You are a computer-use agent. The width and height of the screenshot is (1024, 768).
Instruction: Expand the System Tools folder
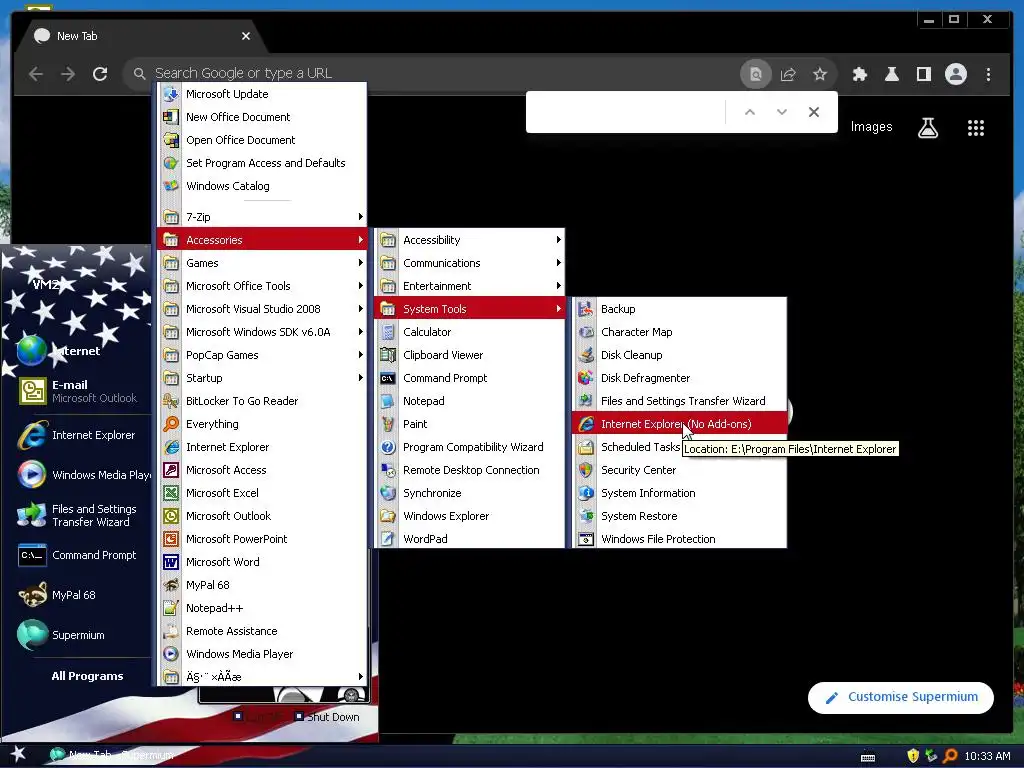(x=470, y=309)
